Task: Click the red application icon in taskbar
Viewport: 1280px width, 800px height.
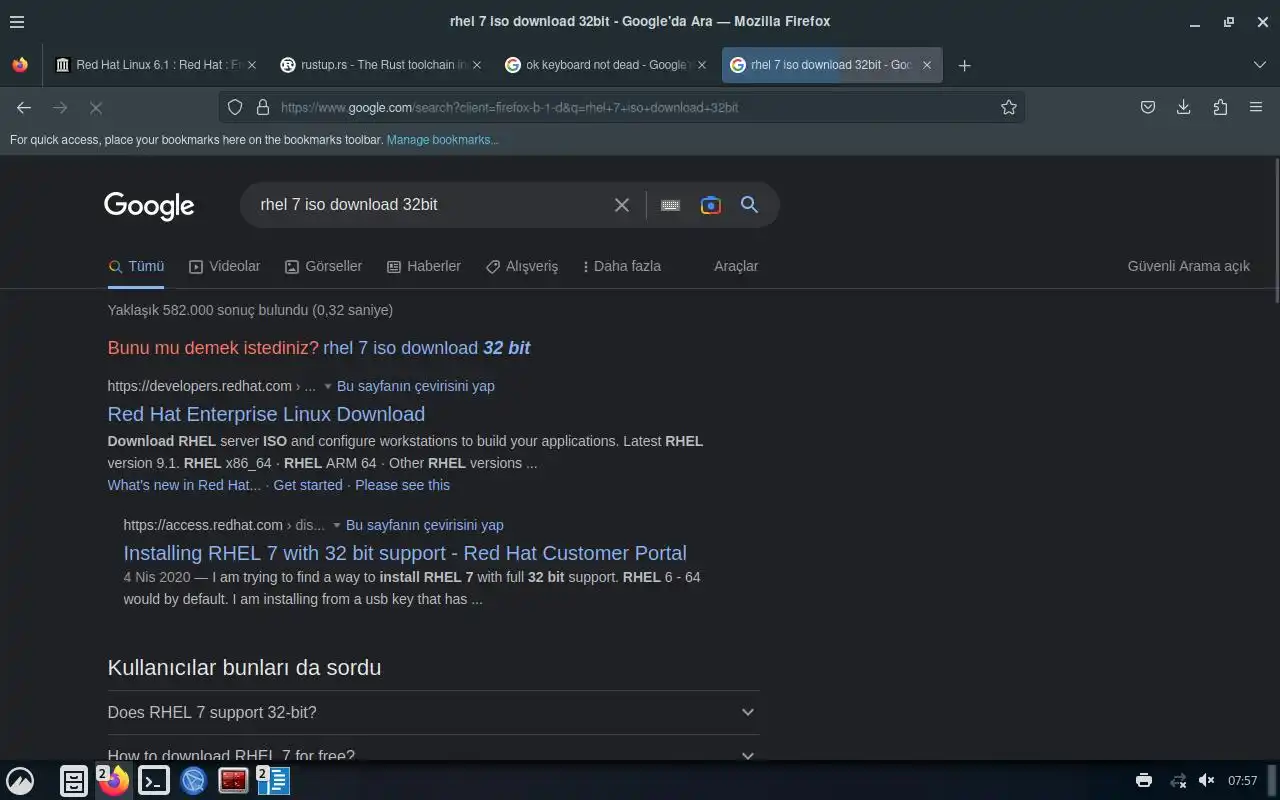Action: 233,780
